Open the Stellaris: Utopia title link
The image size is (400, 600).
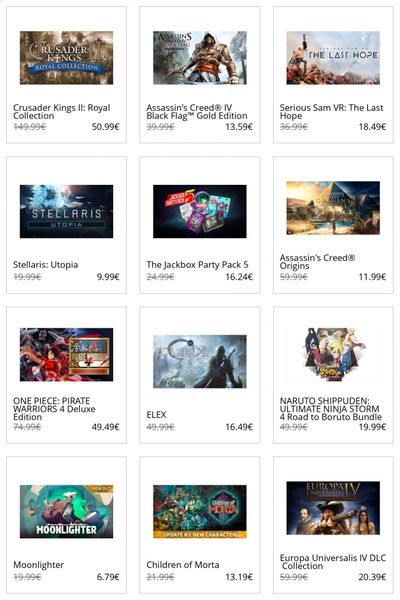pyautogui.click(x=46, y=264)
